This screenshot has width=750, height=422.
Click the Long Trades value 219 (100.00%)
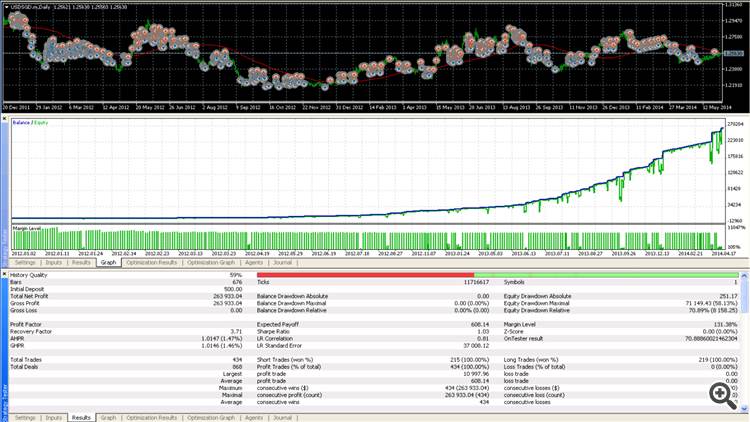(x=718, y=359)
